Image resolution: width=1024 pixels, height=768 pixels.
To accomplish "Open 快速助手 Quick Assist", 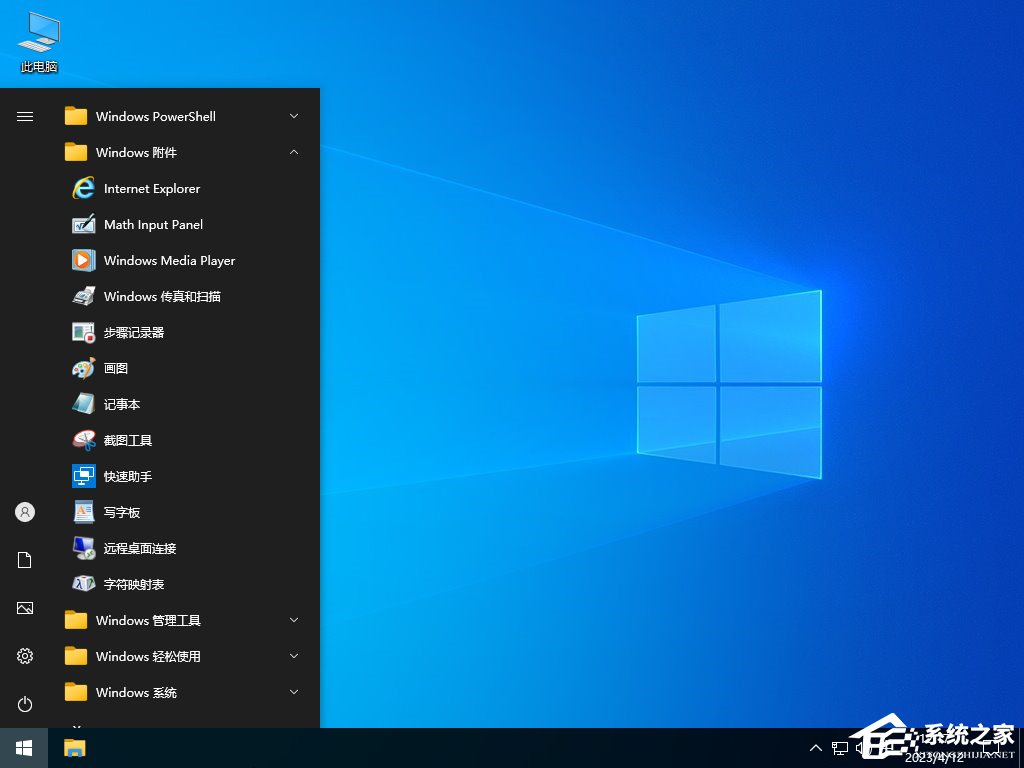I will click(183, 476).
